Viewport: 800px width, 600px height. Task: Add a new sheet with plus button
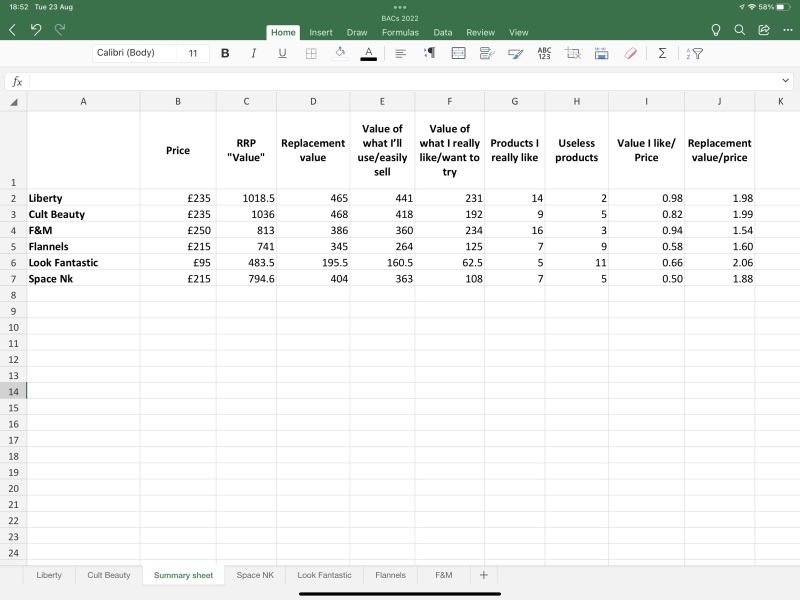(484, 575)
